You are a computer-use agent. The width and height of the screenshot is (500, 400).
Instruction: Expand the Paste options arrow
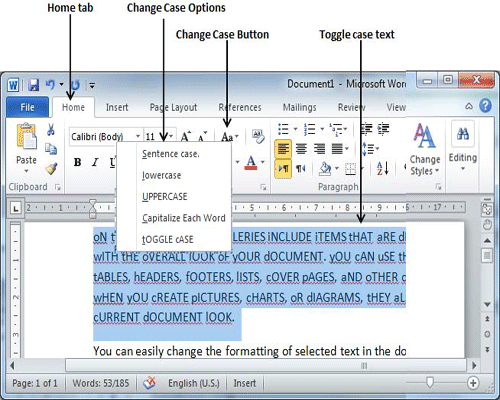pyautogui.click(x=26, y=171)
